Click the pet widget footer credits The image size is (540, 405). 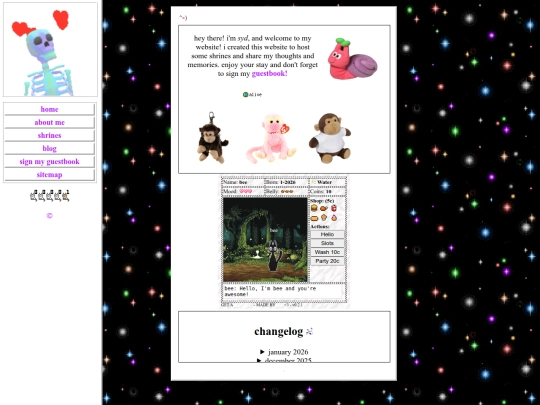[262, 305]
